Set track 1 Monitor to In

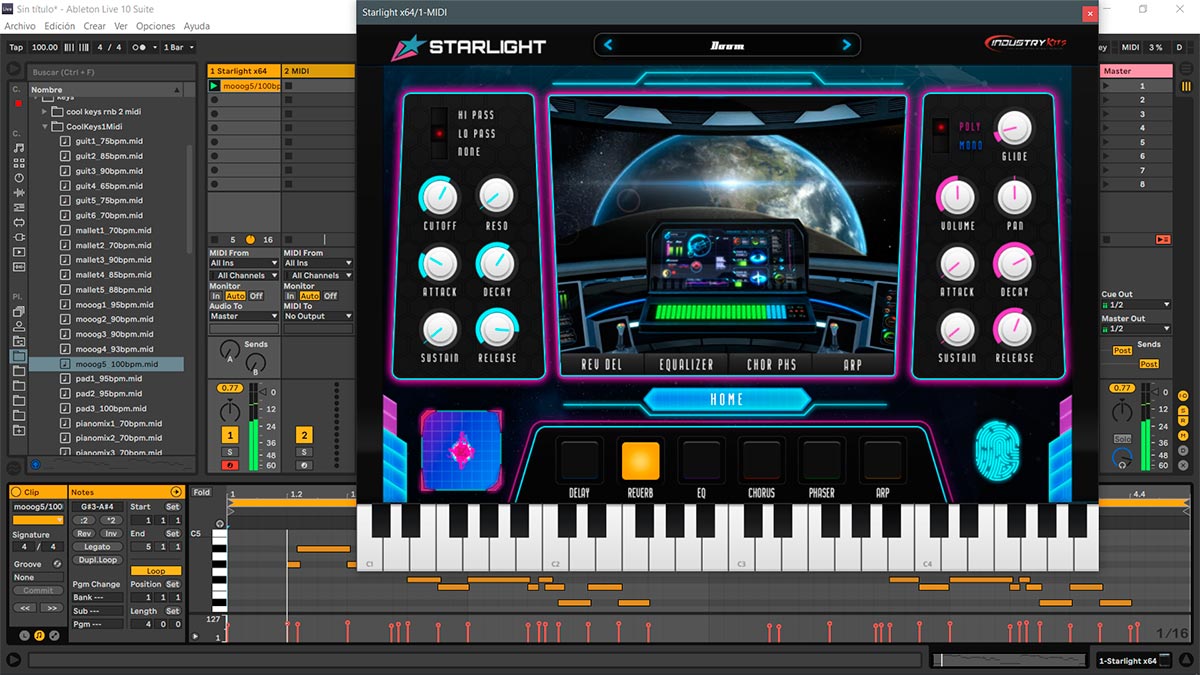[216, 296]
